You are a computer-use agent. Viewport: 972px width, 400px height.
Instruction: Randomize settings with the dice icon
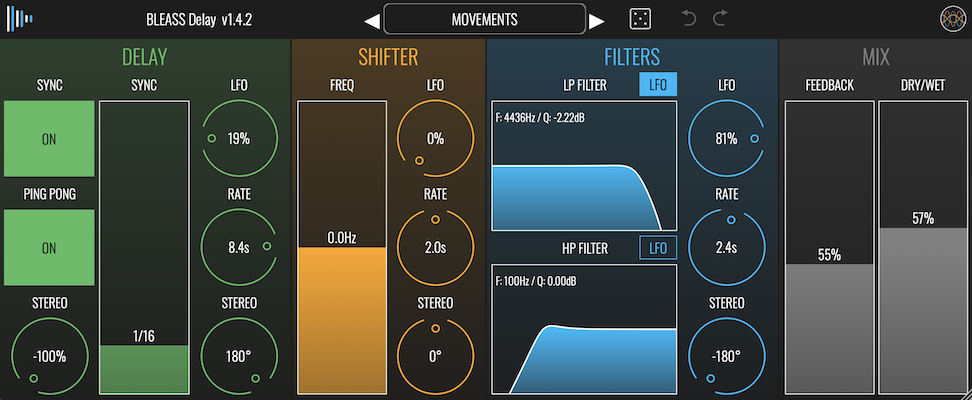click(x=640, y=19)
